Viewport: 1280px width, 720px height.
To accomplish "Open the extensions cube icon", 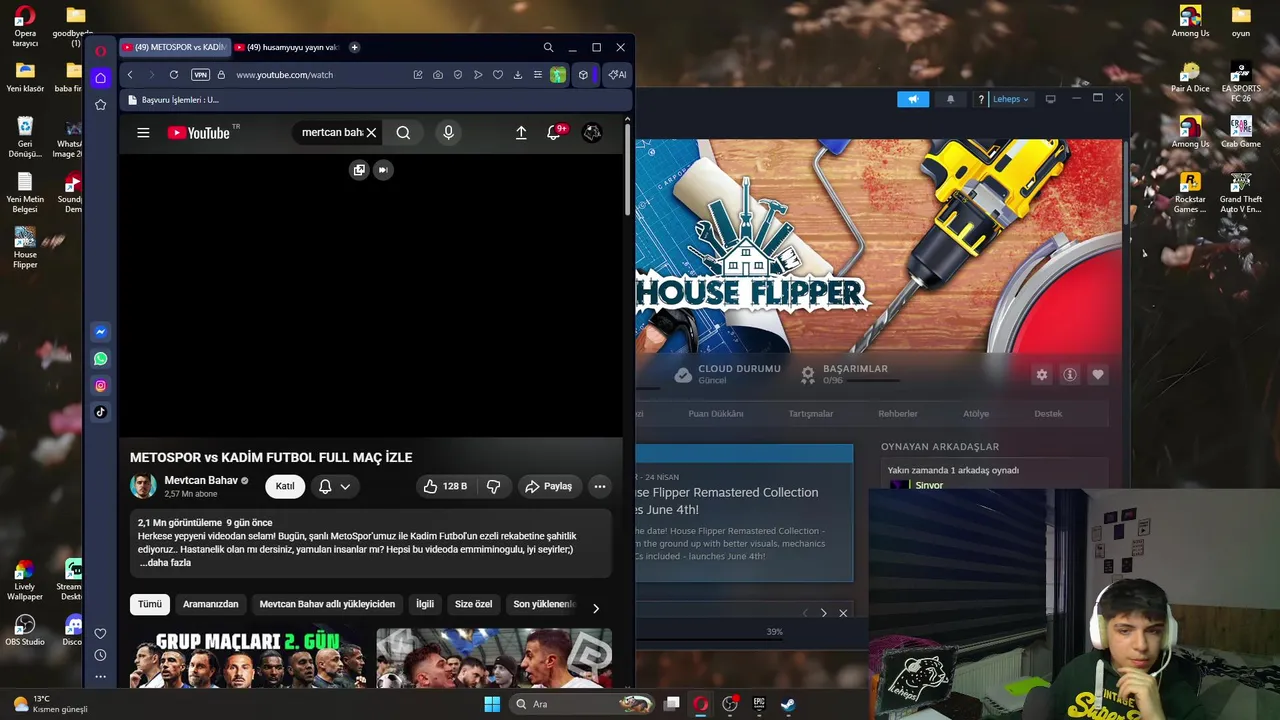I will (583, 75).
